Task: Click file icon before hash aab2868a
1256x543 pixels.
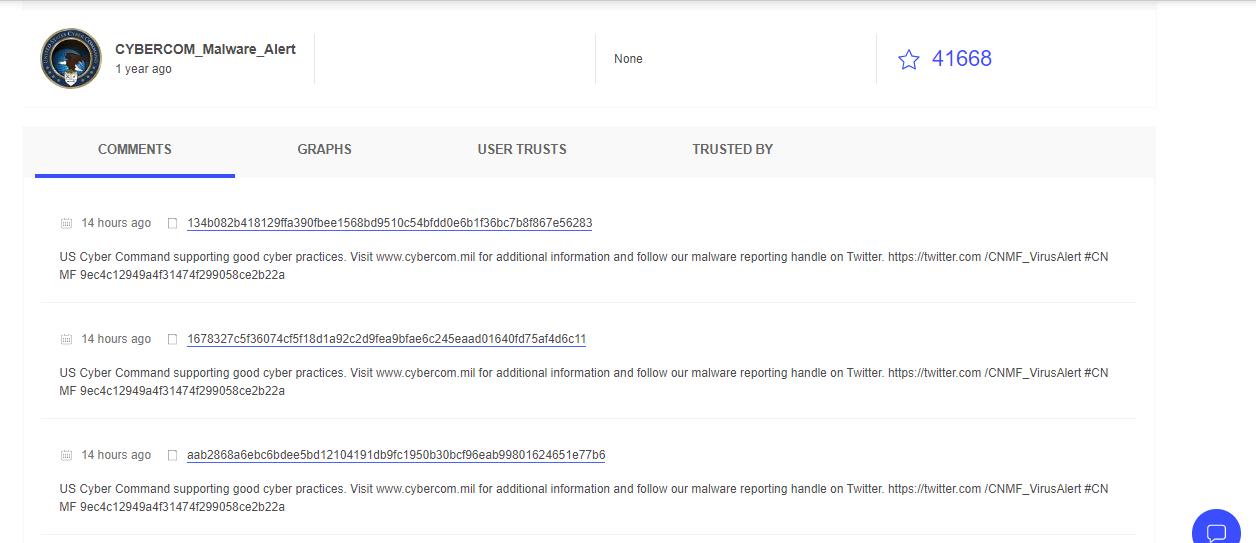Action: coord(172,455)
